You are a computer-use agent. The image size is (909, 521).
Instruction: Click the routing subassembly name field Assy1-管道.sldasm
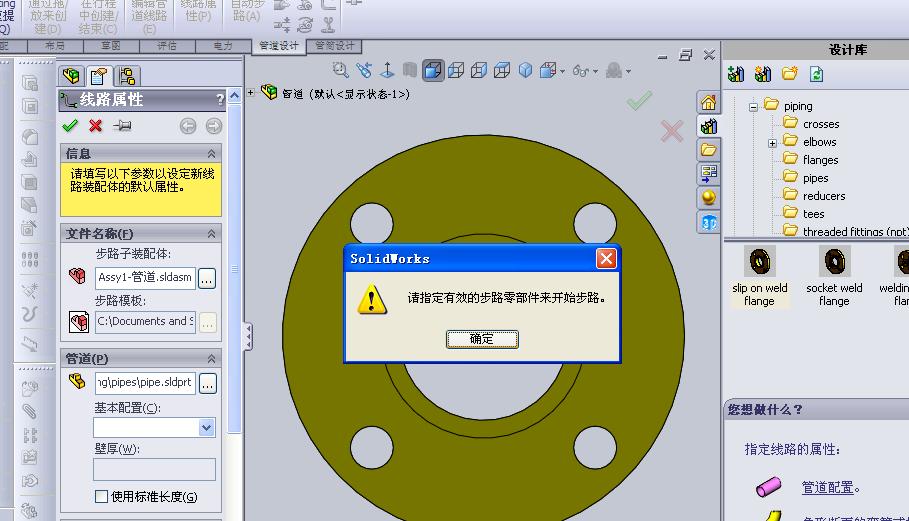coord(145,278)
